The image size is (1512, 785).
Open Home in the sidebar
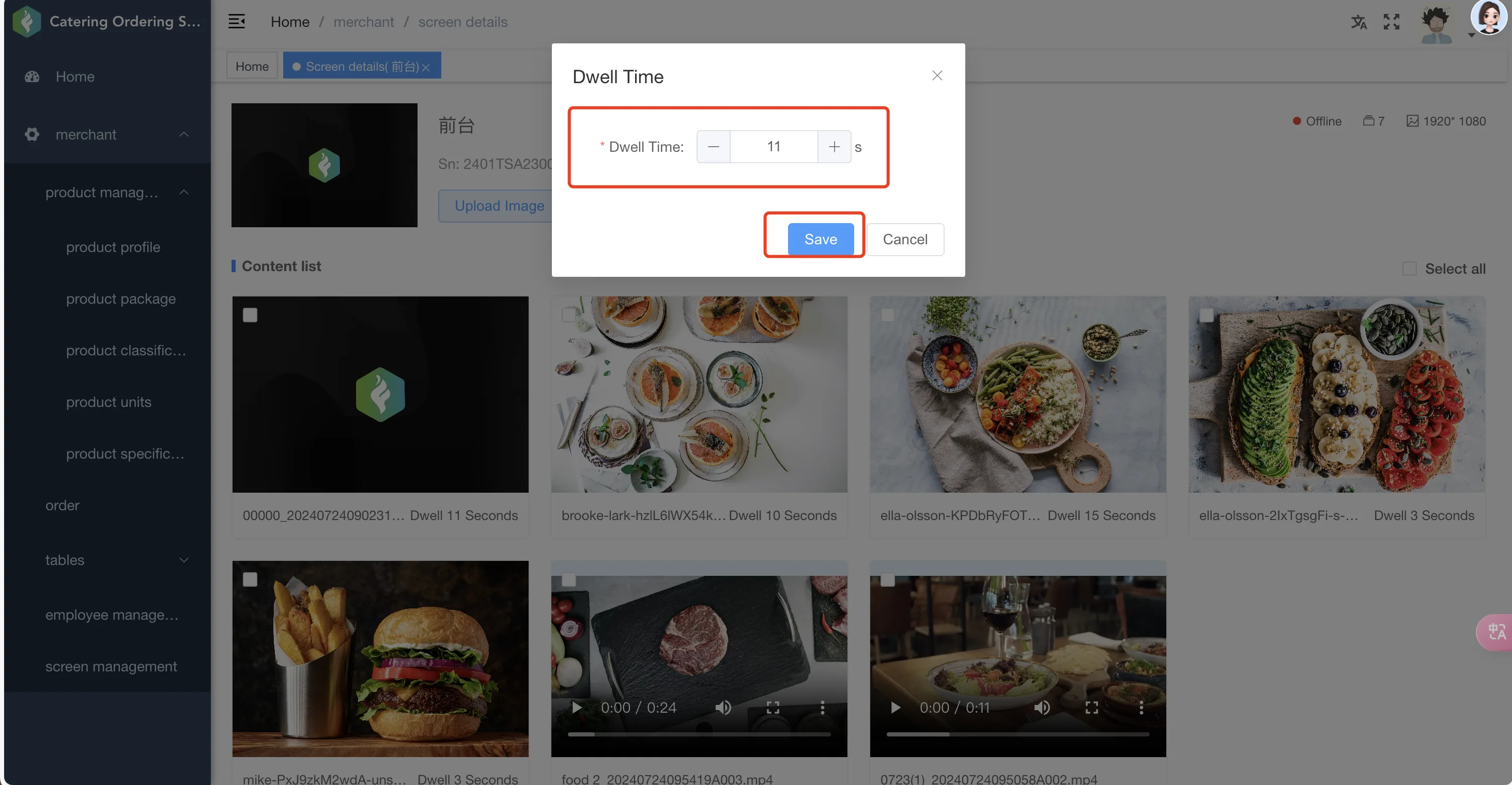[107, 76]
